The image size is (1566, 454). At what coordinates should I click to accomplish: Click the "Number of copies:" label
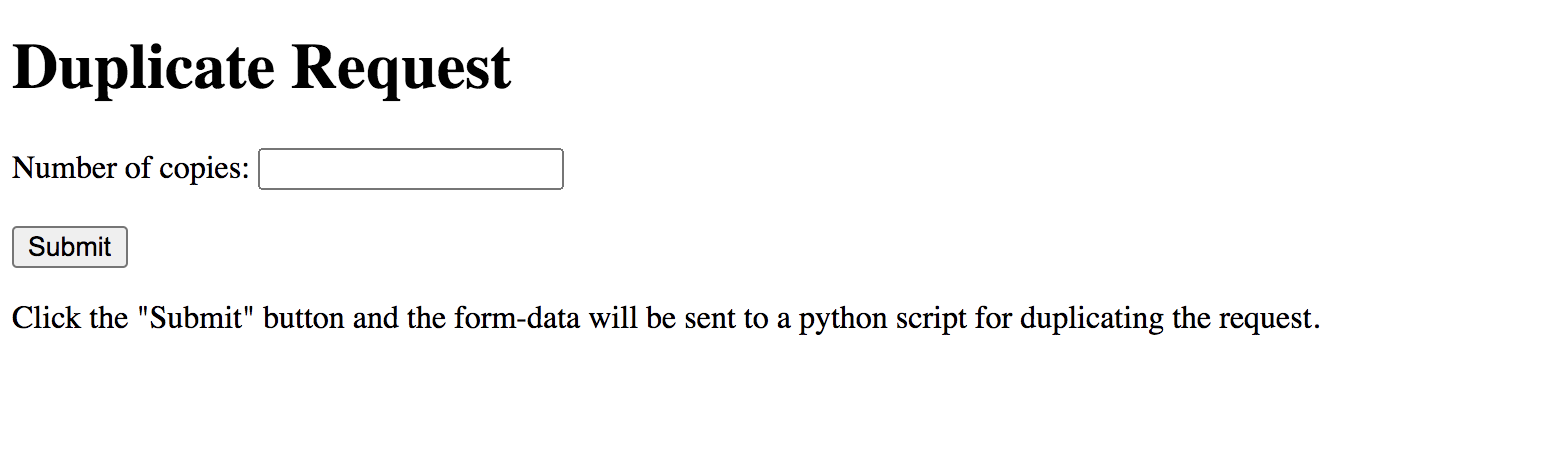tap(130, 169)
